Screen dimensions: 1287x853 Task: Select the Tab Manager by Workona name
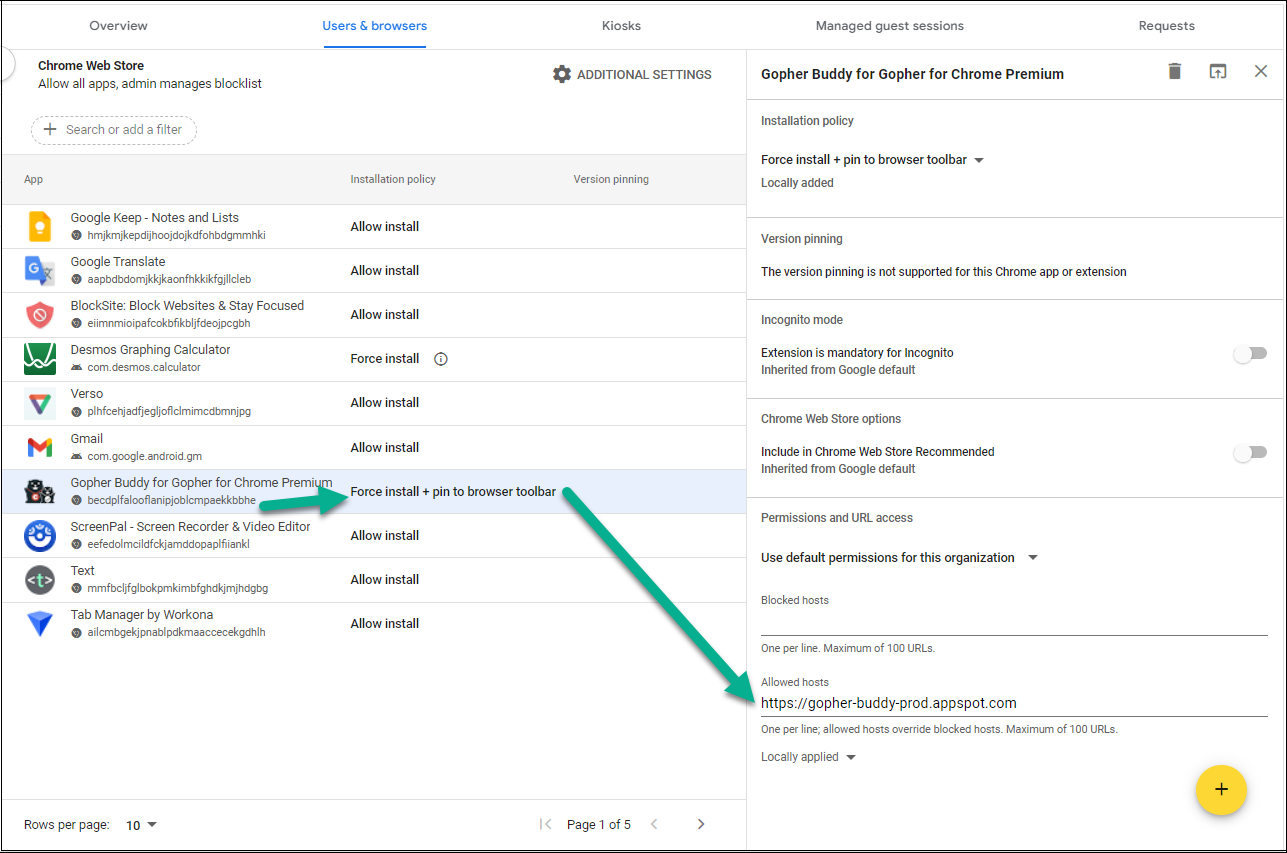[x=141, y=615]
